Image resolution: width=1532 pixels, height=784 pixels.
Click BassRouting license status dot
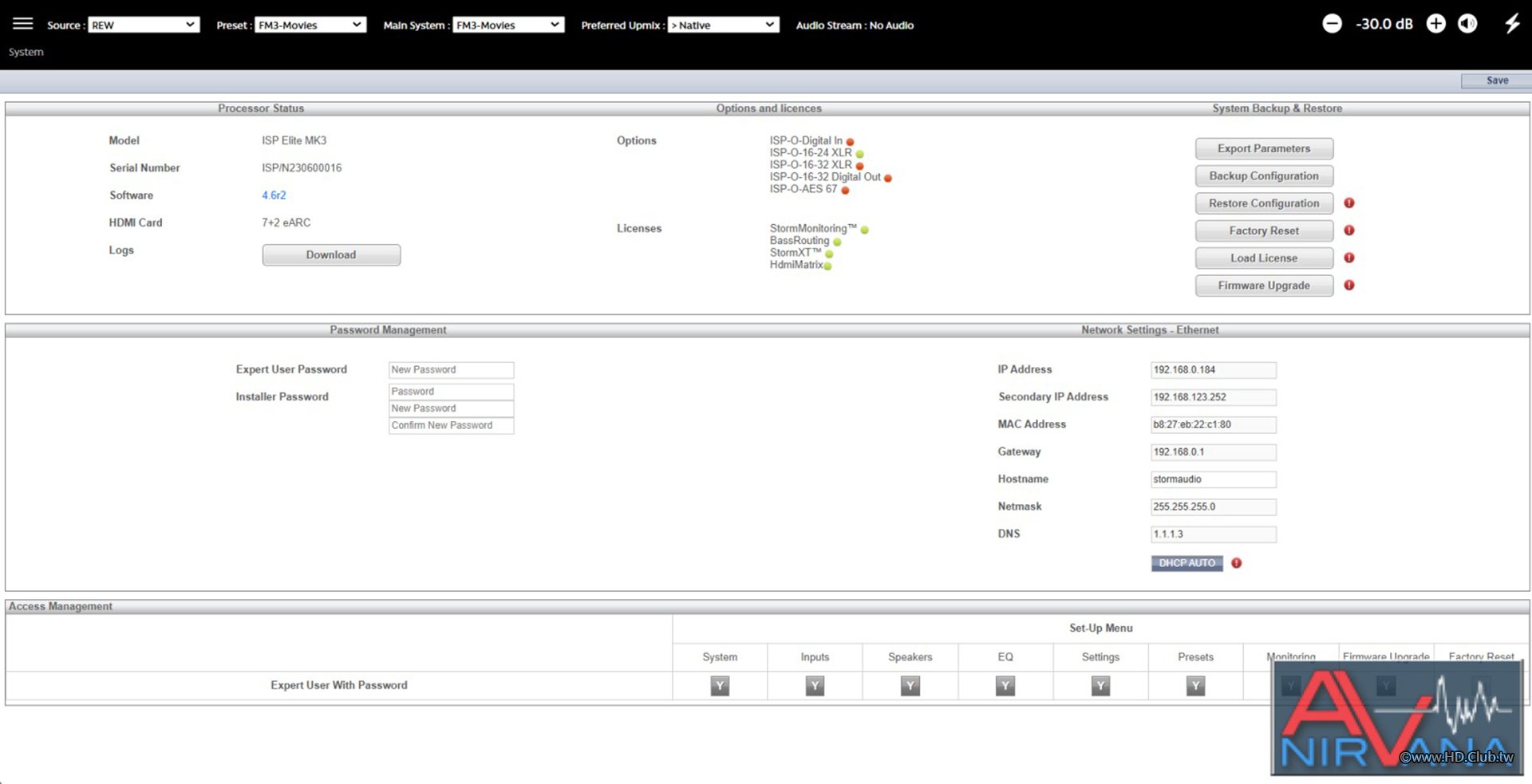coord(837,242)
